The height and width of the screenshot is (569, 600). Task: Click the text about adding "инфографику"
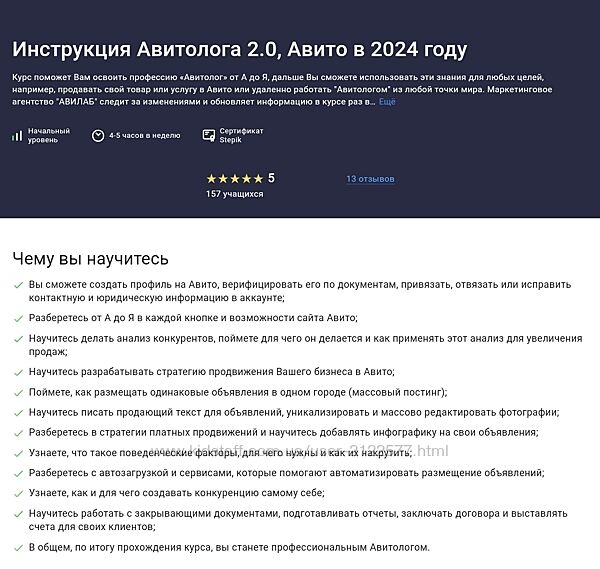point(284,432)
